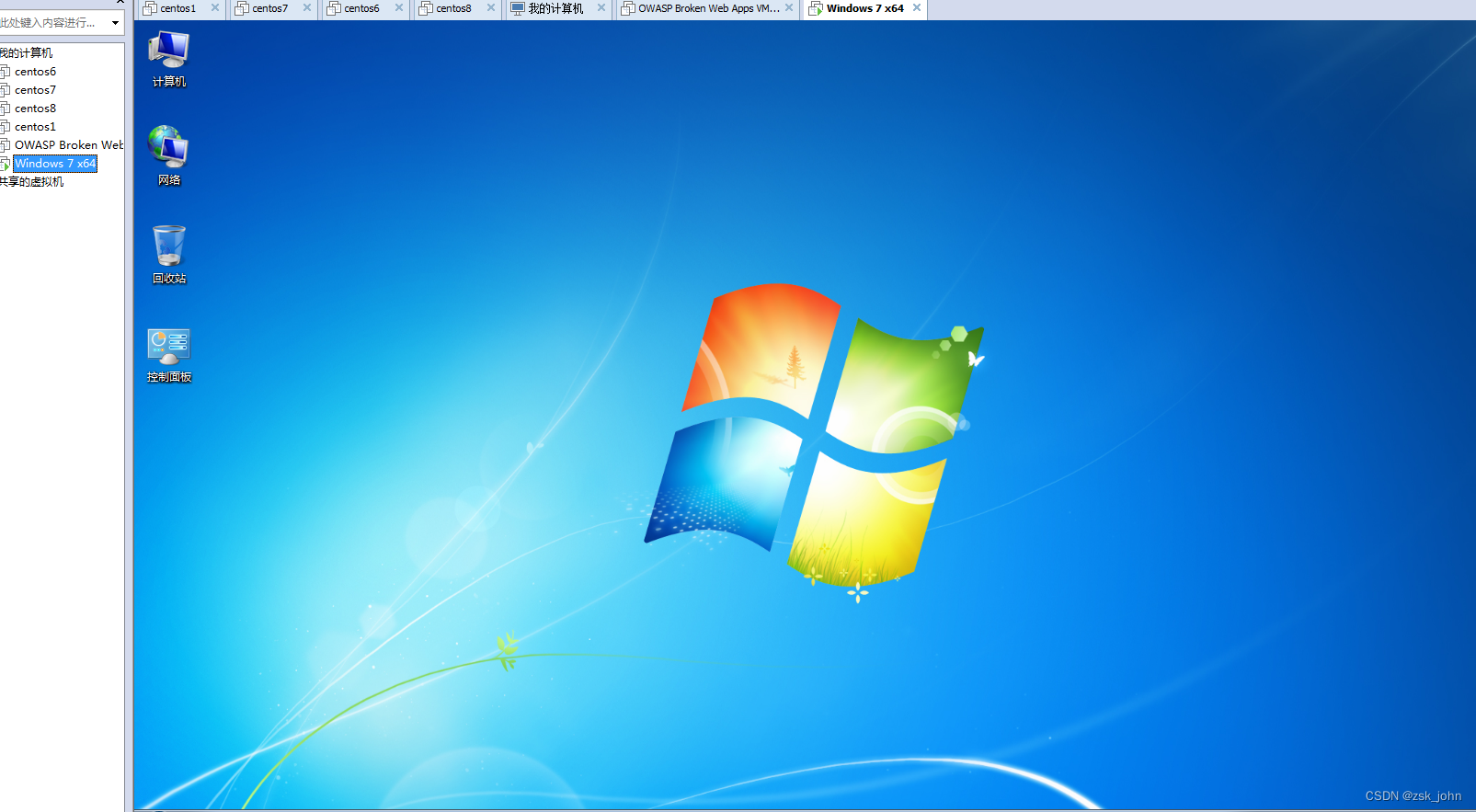Select 共享的虚拟机 tree node

(x=32, y=182)
